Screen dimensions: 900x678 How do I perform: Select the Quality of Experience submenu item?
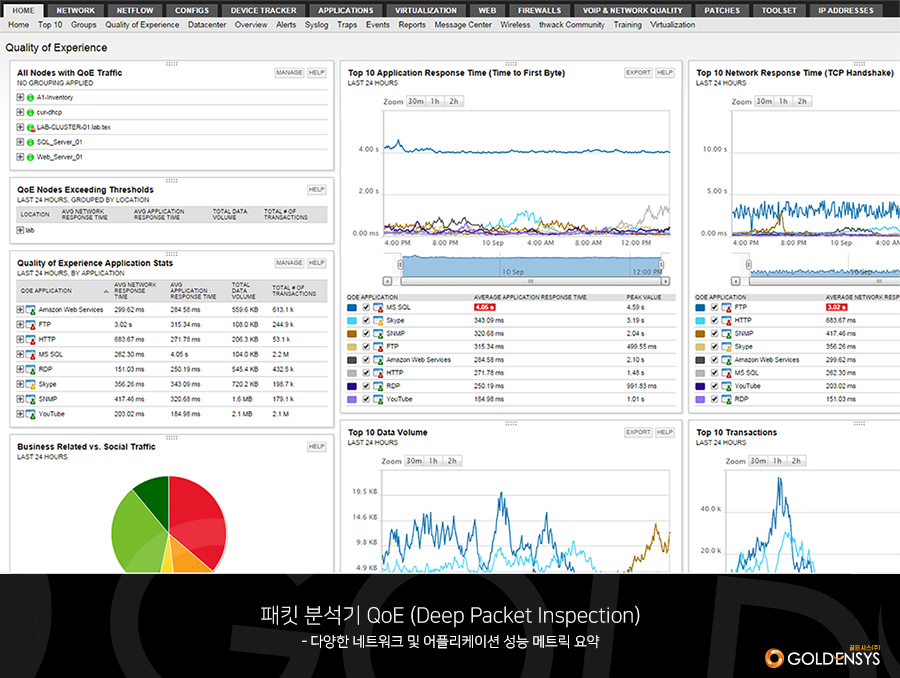(142, 25)
